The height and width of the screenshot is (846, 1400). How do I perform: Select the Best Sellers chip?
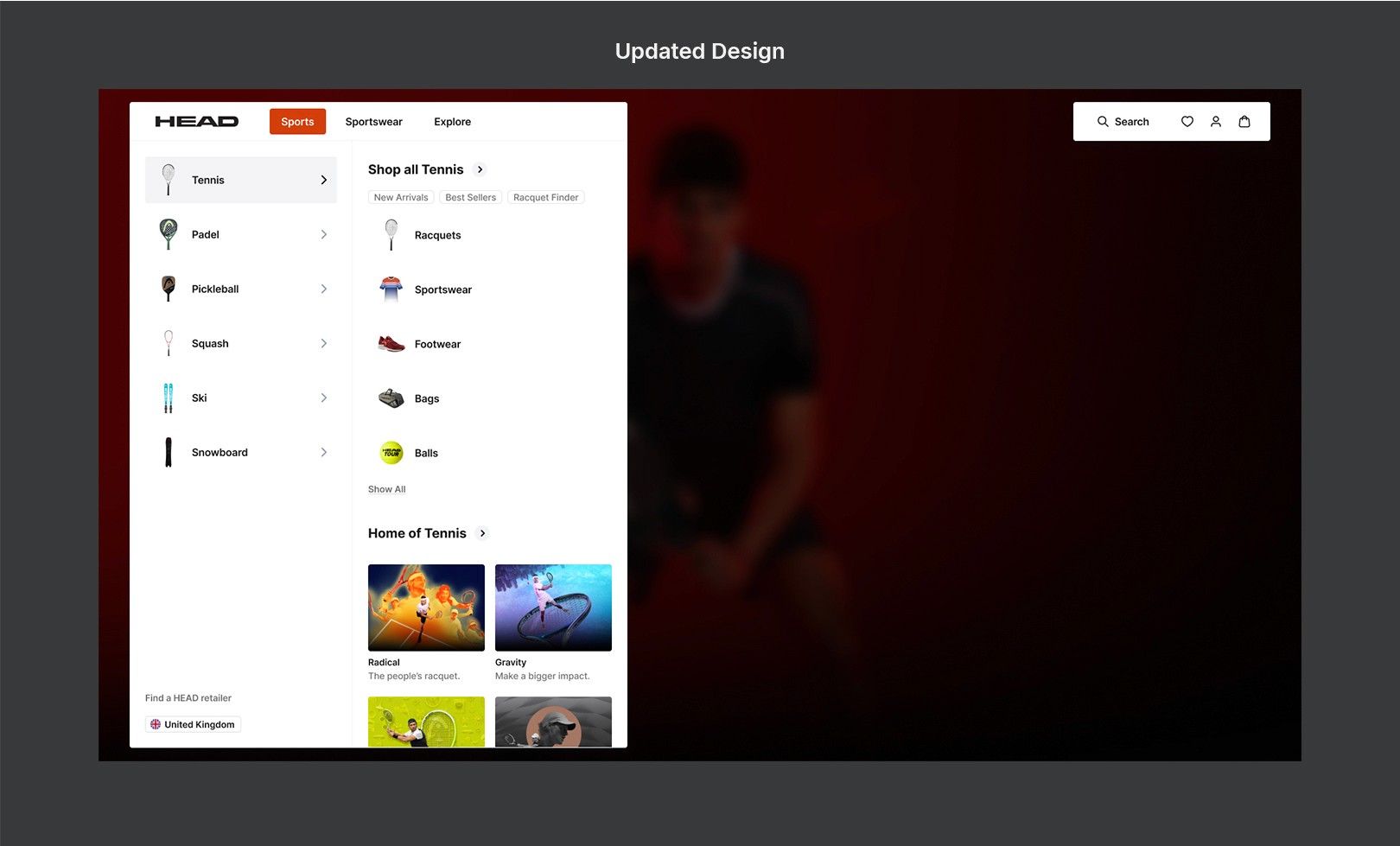point(470,197)
